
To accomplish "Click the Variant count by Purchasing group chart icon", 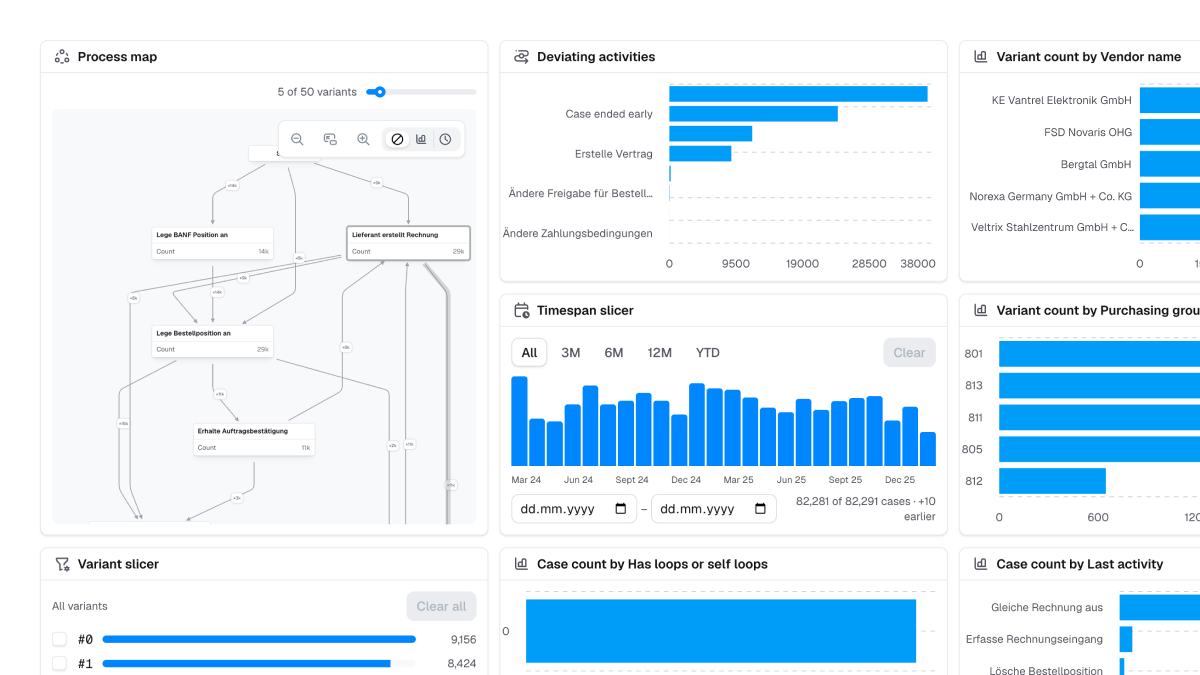I will (981, 311).
